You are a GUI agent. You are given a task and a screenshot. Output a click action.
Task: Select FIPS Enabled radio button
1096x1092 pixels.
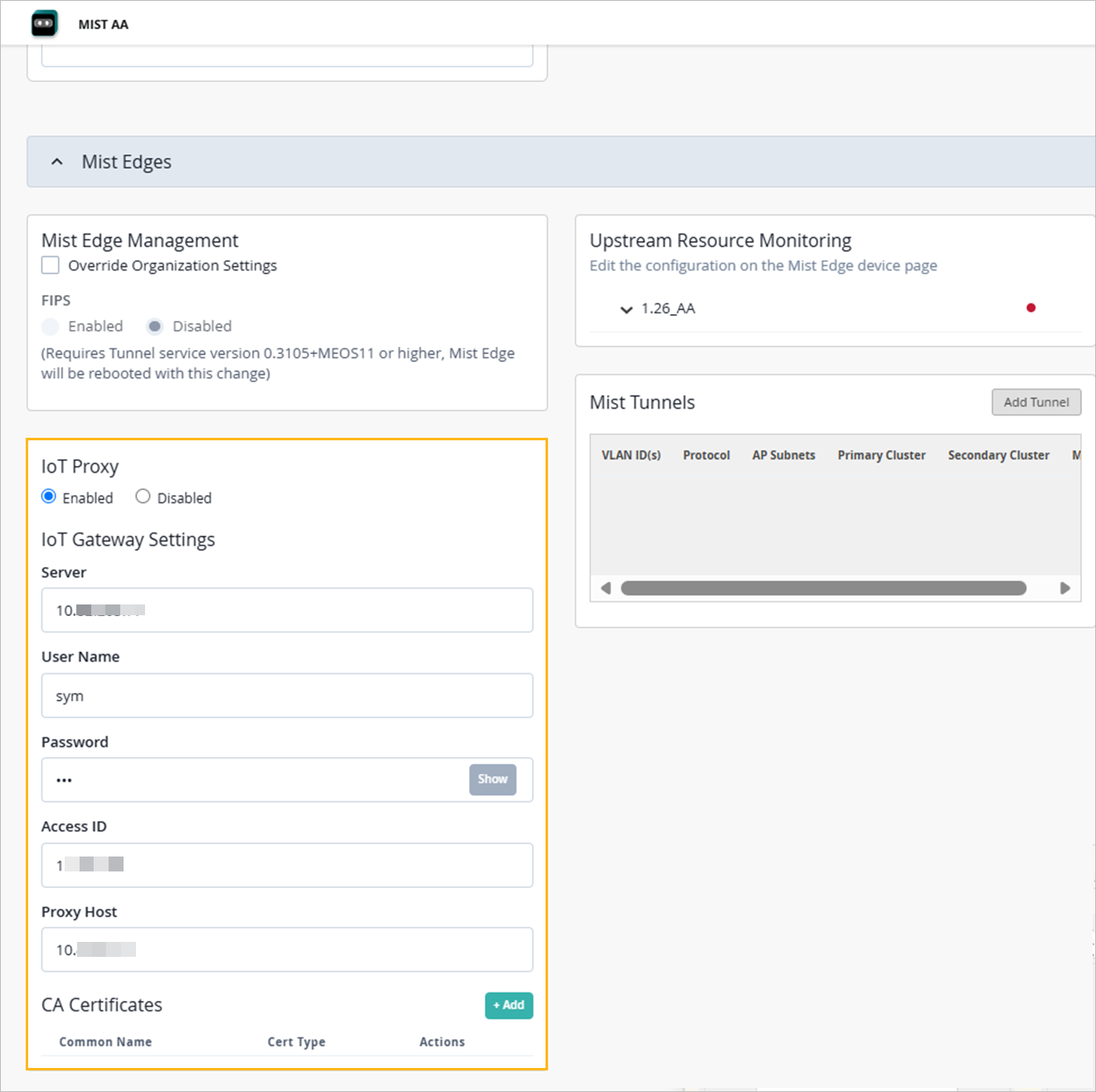coord(51,326)
